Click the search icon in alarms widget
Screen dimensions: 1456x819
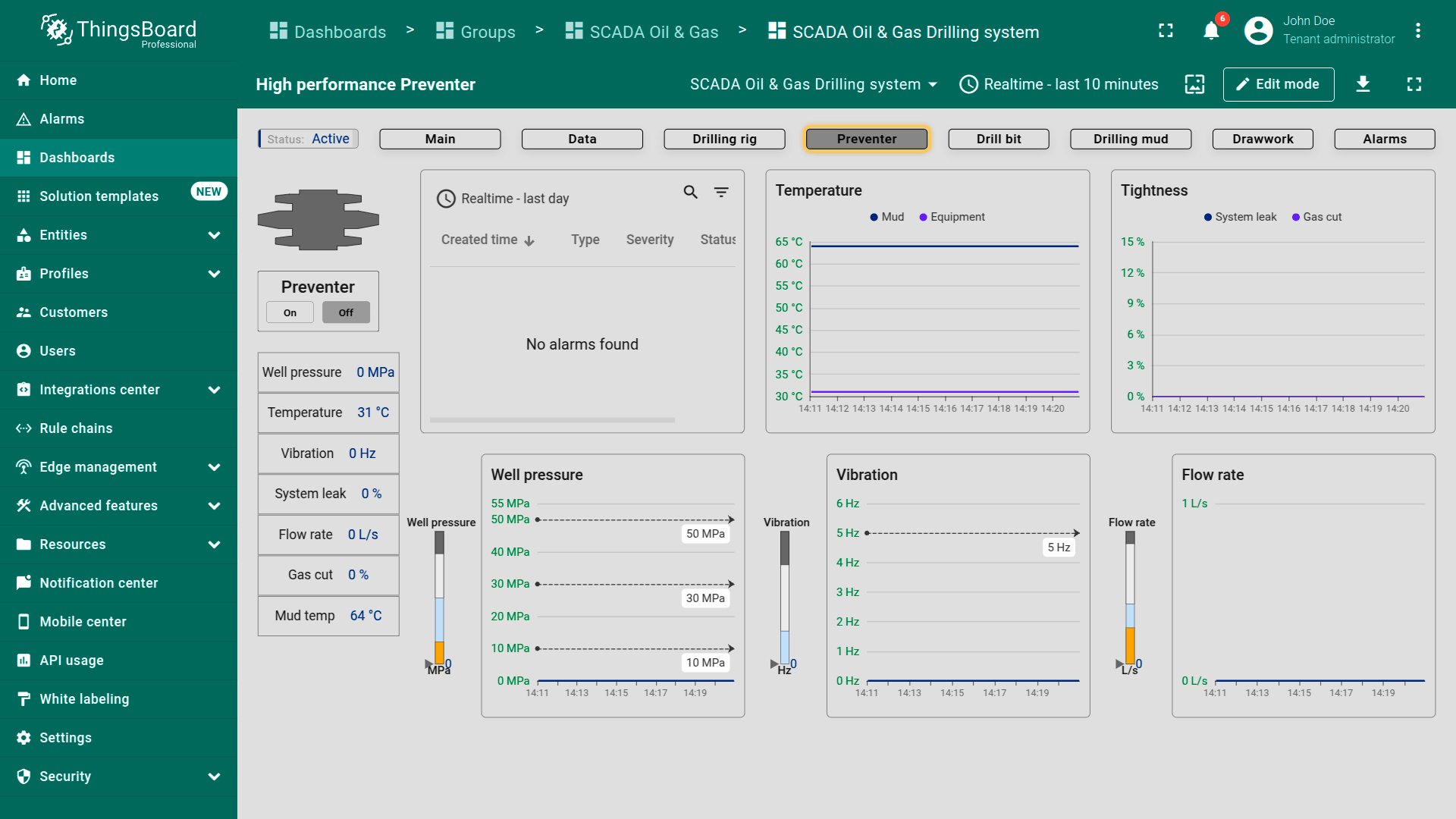click(690, 193)
